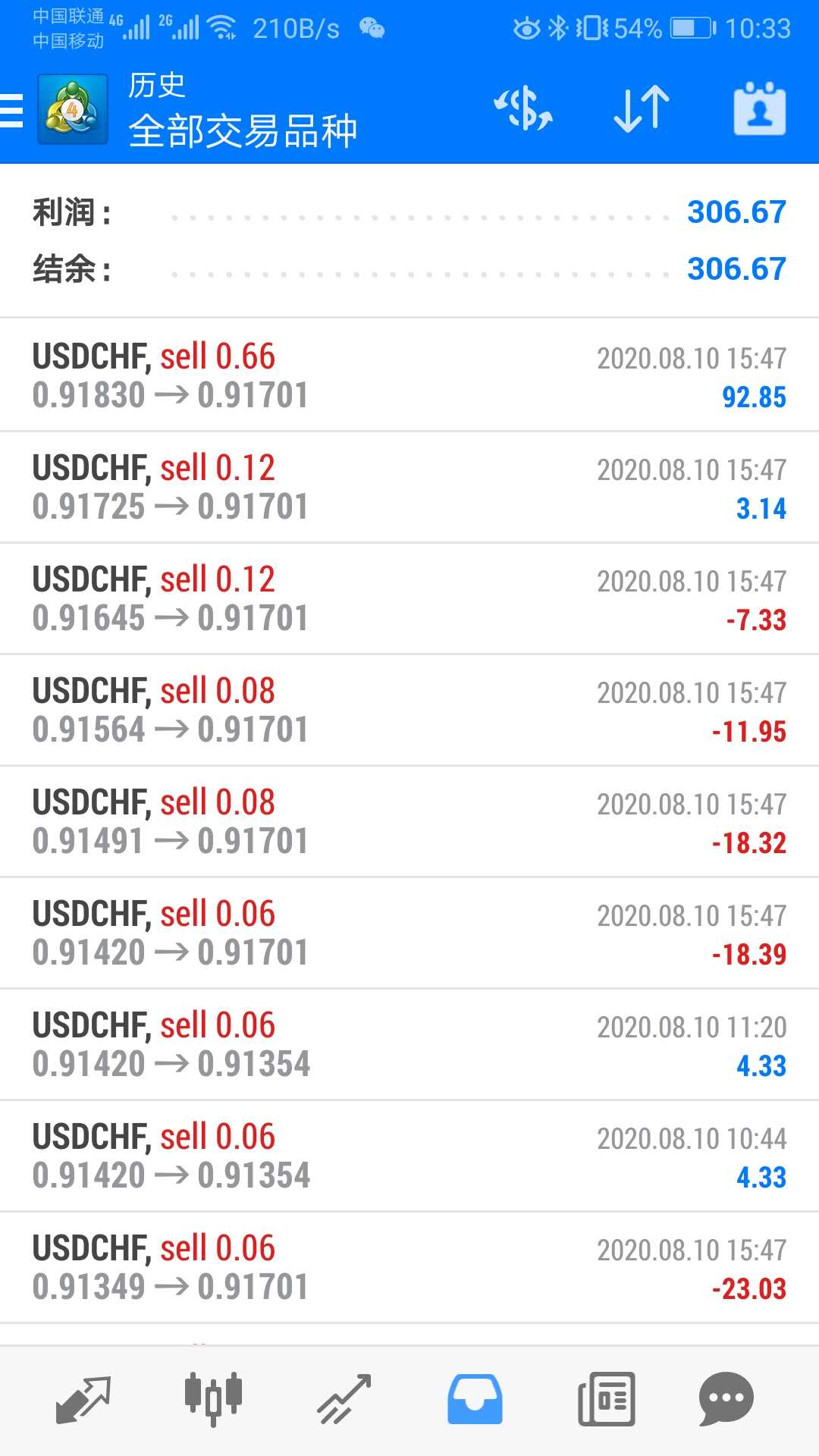819x1456 pixels.
Task: Tap the 全部交易品种 title label
Action: click(x=243, y=131)
